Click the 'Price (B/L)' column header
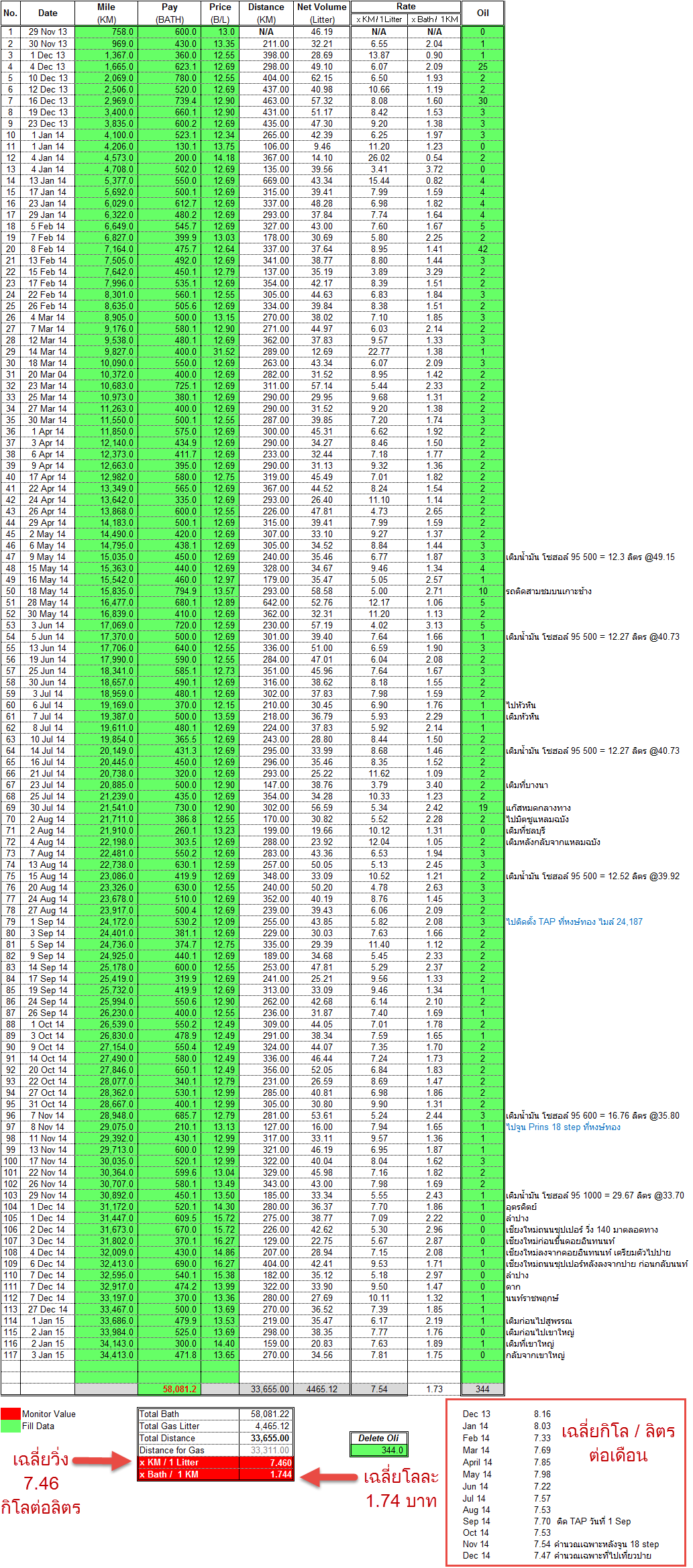This screenshot has width=693, height=1568. [220, 13]
